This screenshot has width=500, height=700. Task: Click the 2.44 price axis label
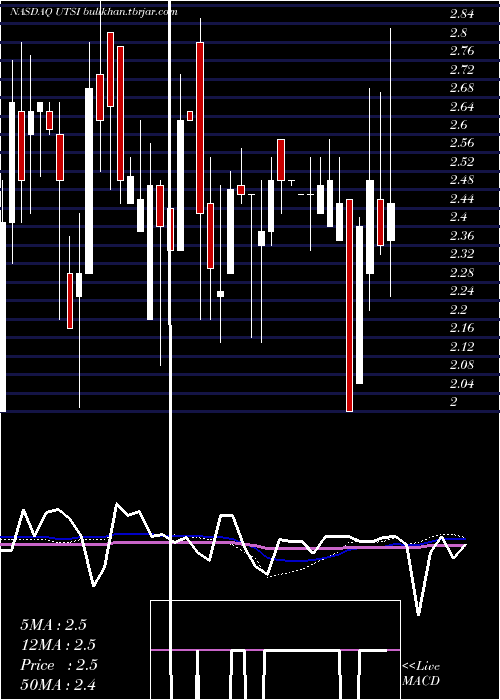[462, 199]
